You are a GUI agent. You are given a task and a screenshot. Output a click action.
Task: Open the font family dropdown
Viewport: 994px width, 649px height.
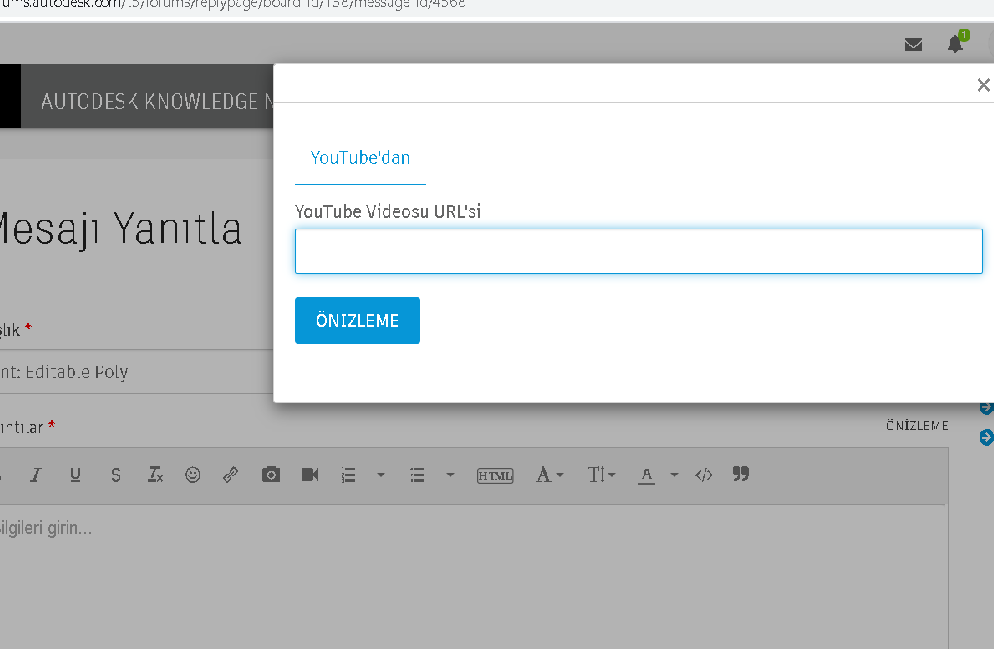(550, 474)
